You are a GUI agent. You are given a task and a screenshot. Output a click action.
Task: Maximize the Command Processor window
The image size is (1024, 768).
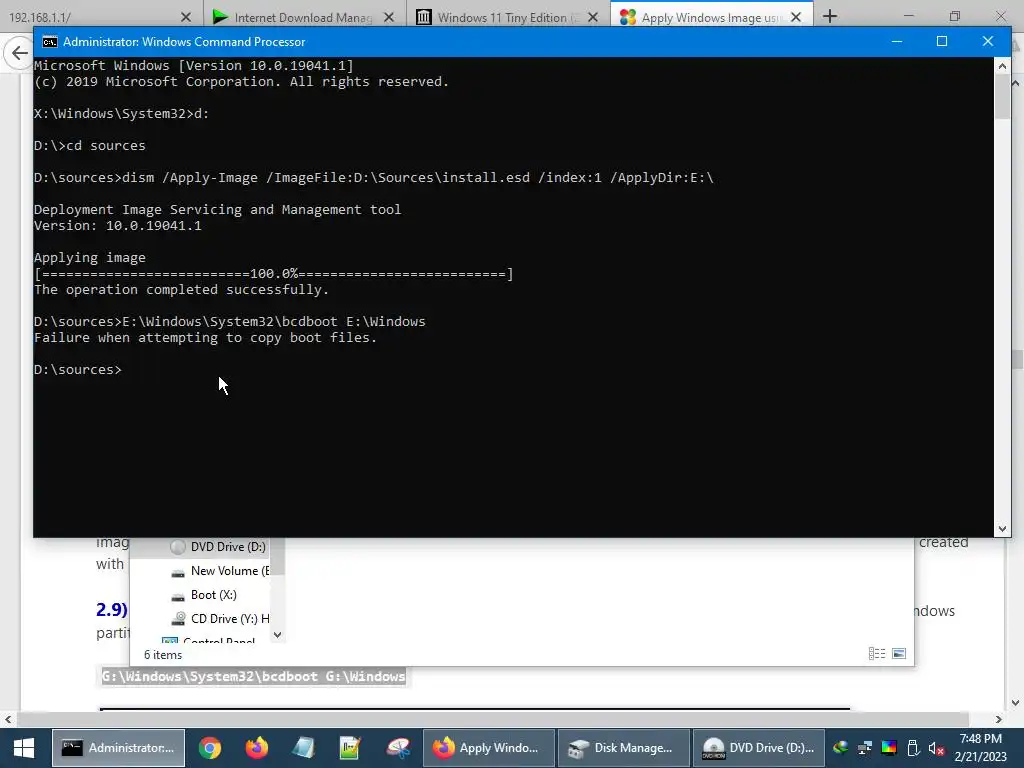click(x=942, y=41)
